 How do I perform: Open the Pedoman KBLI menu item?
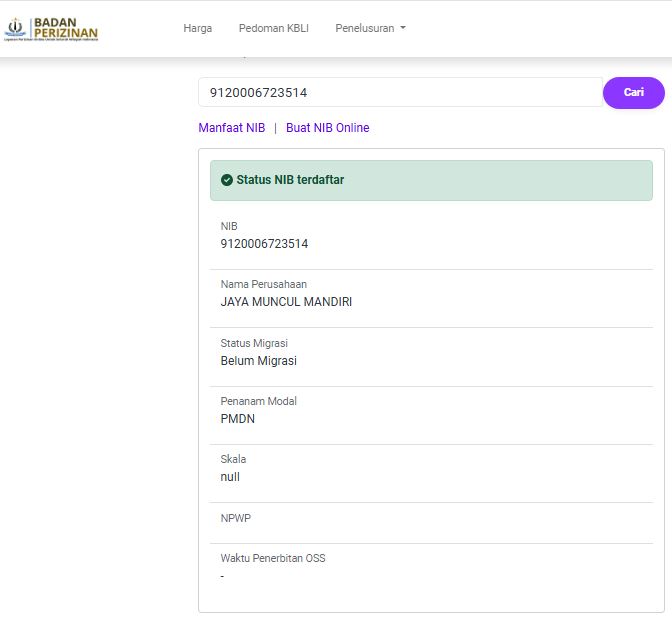coord(273,28)
